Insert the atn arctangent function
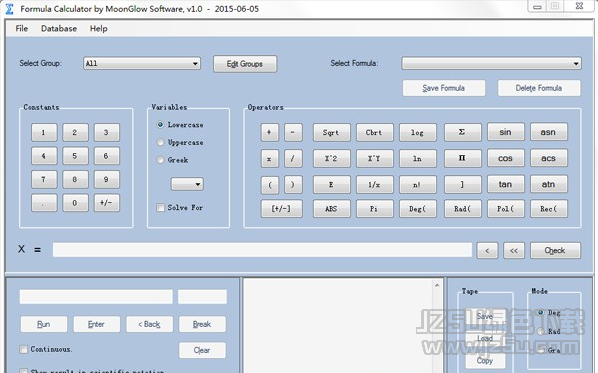The width and height of the screenshot is (598, 373). 548,184
